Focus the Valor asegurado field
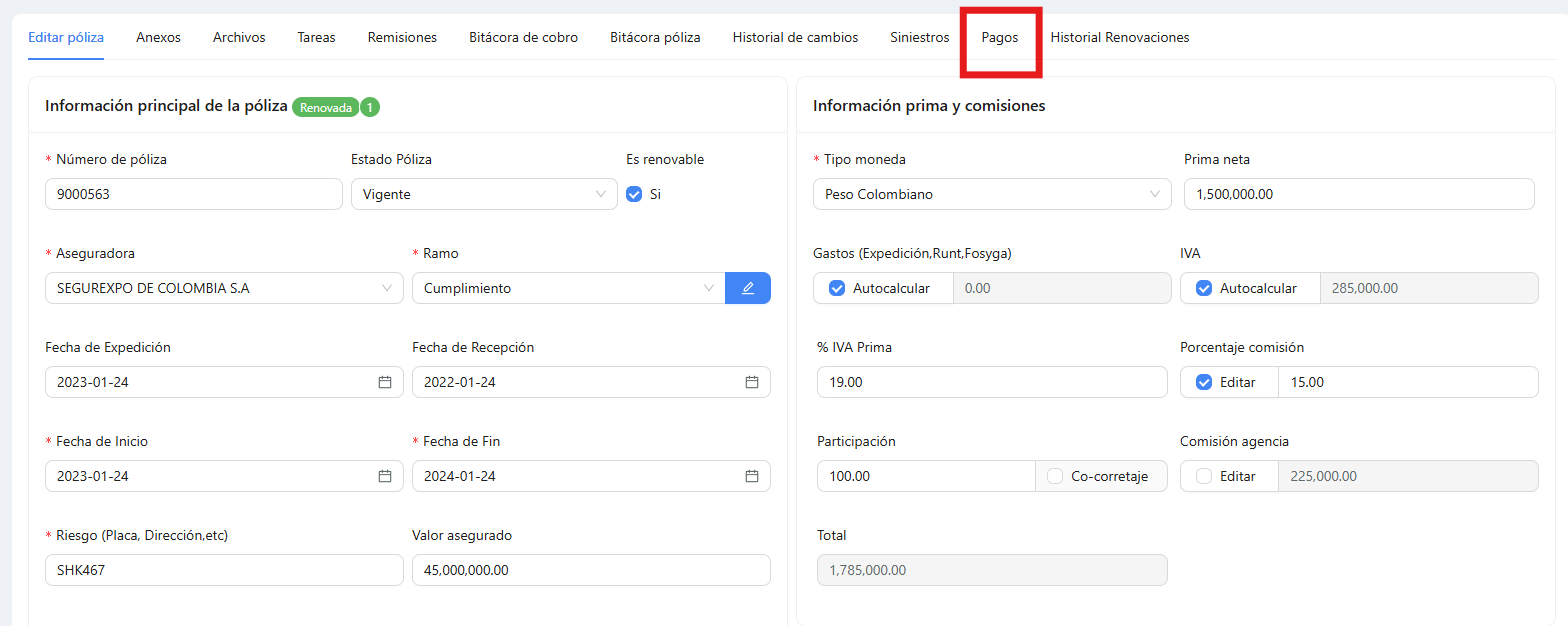Image resolution: width=1568 pixels, height=626 pixels. pos(591,570)
